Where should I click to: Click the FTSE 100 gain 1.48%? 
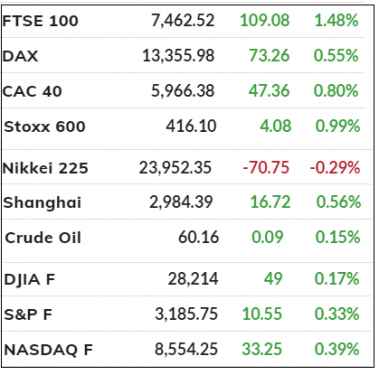coord(336,21)
